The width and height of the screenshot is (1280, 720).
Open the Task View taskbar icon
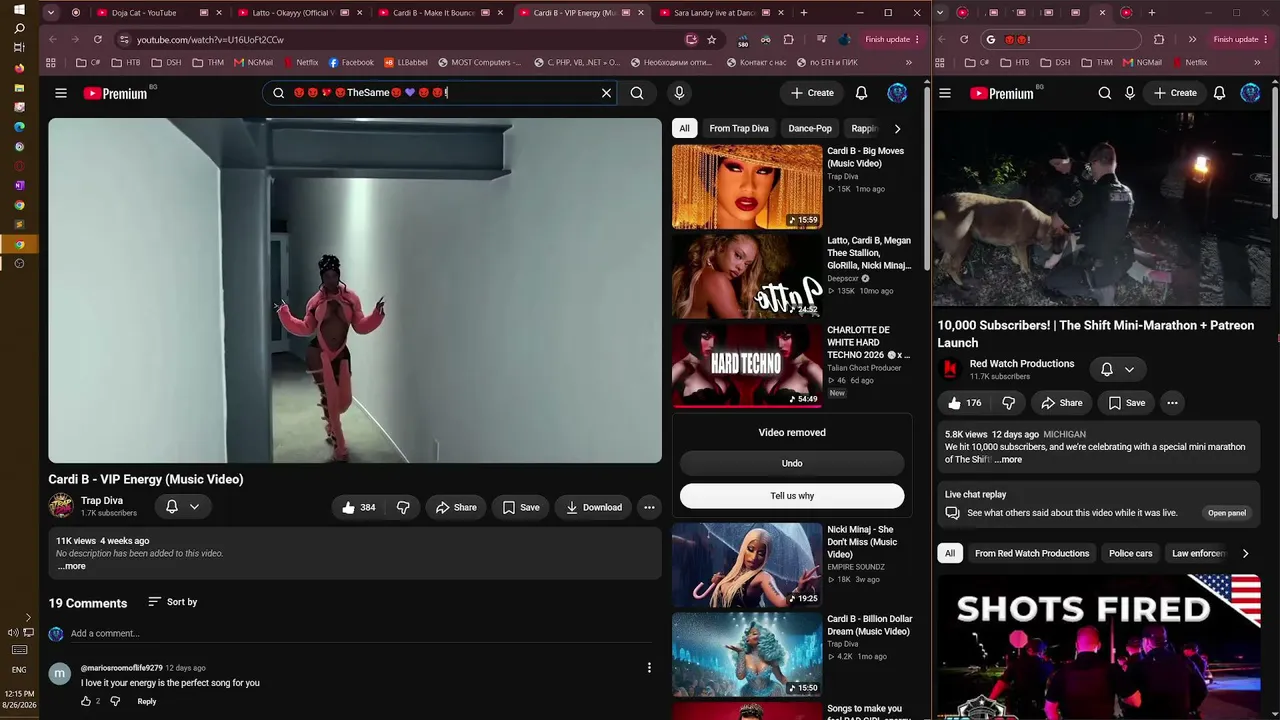[x=19, y=48]
